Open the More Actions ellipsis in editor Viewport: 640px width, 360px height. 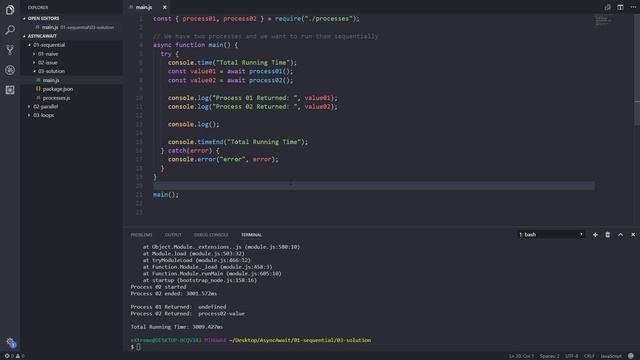633,7
